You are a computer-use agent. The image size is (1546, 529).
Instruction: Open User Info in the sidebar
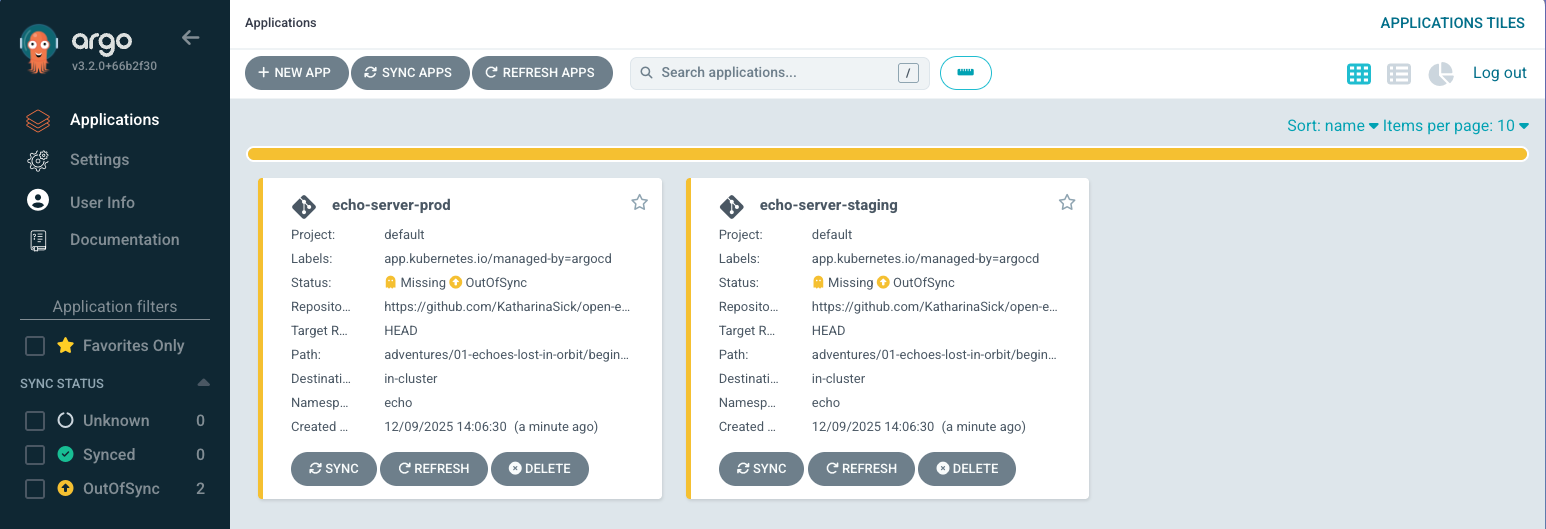102,202
